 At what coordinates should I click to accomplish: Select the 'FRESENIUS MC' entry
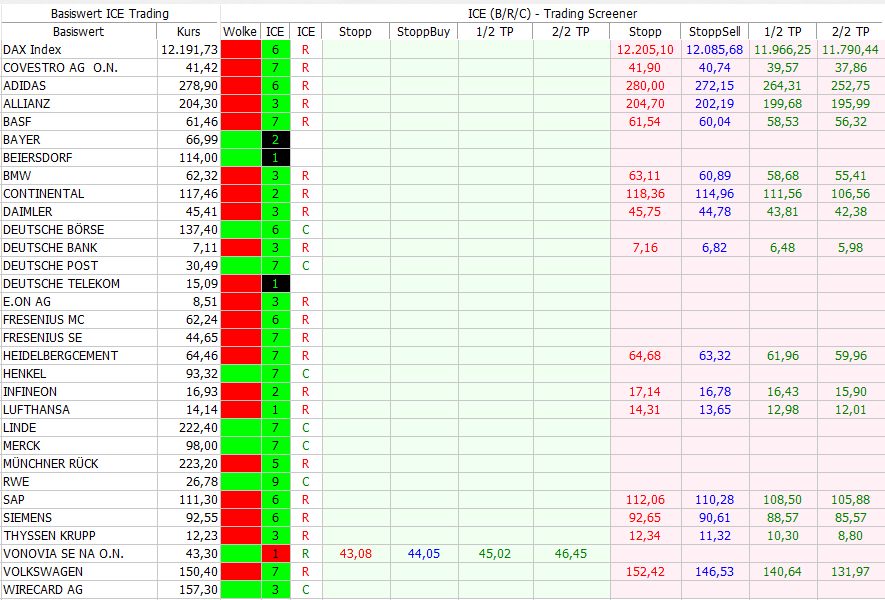point(43,320)
